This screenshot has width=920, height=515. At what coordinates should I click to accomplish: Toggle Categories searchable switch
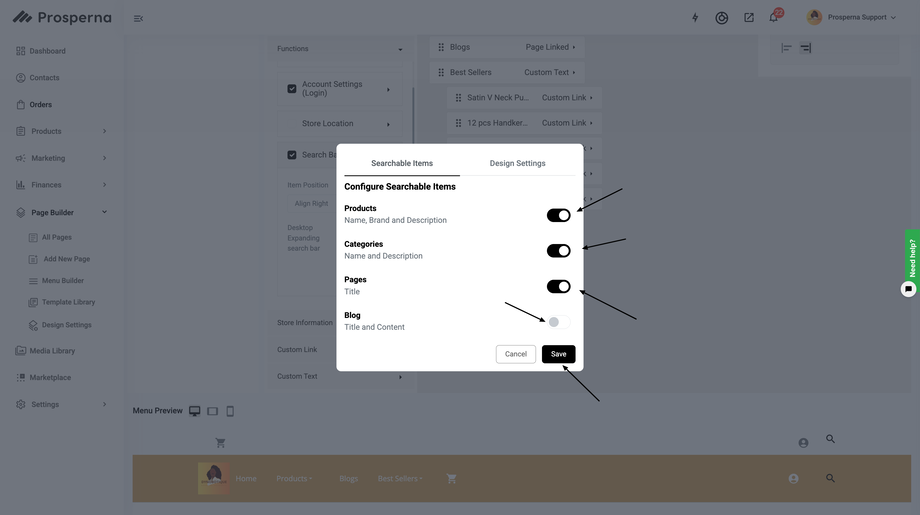(559, 251)
